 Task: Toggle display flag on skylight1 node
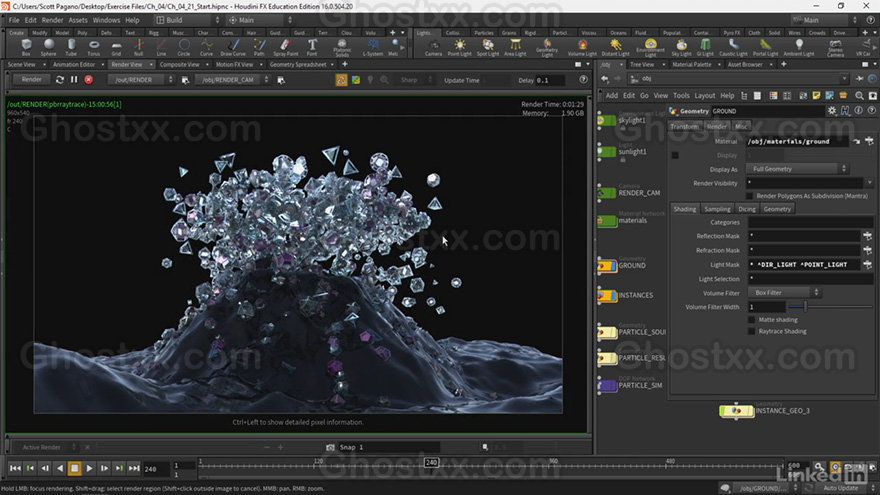pyautogui.click(x=613, y=120)
